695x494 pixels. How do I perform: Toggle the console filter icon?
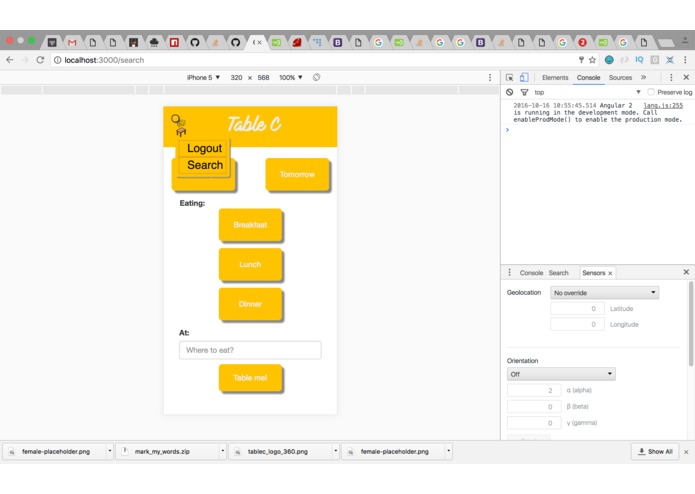pyautogui.click(x=524, y=92)
